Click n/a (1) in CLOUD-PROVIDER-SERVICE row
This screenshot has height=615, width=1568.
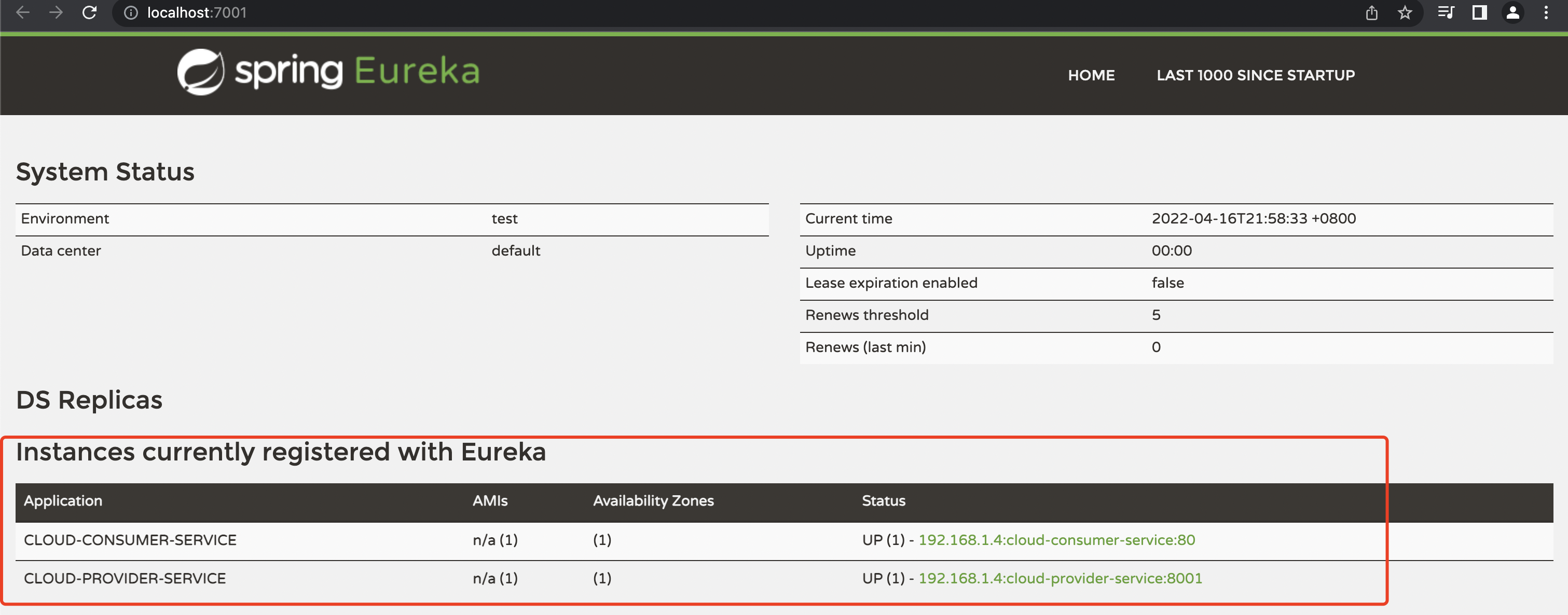coord(496,578)
